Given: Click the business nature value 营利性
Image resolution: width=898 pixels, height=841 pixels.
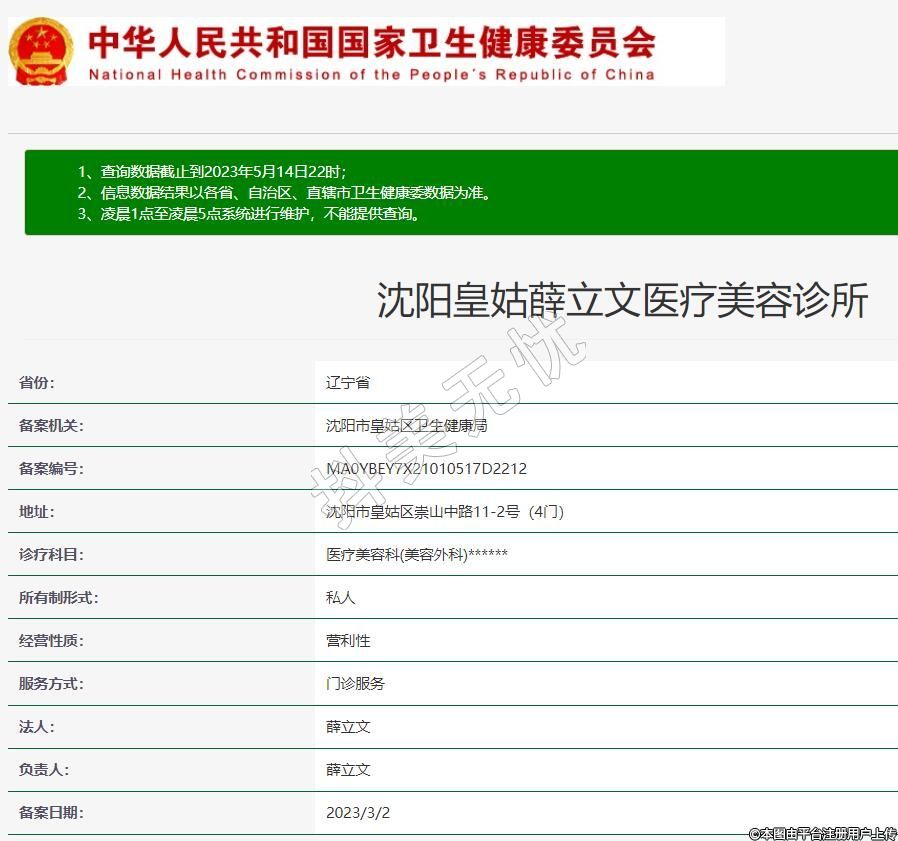Looking at the screenshot, I should tap(348, 640).
